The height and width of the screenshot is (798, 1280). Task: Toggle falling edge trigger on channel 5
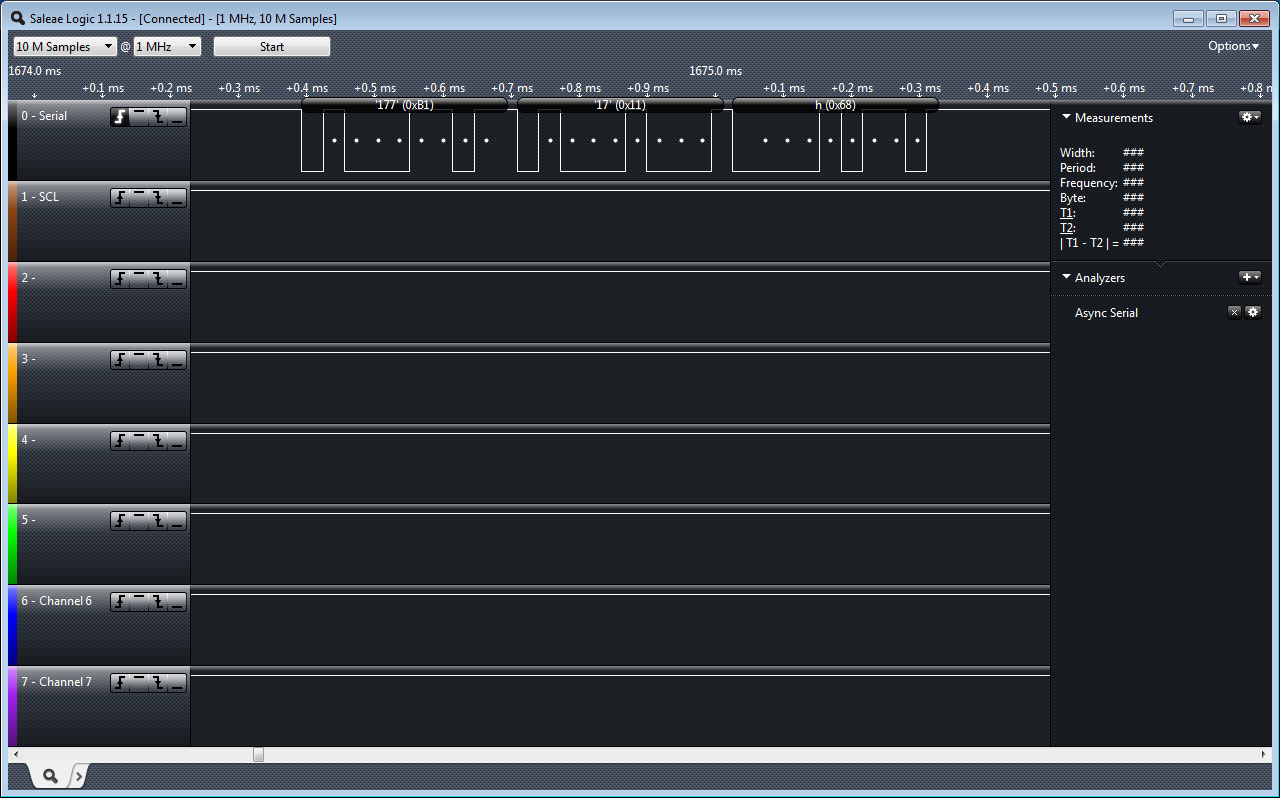[158, 521]
